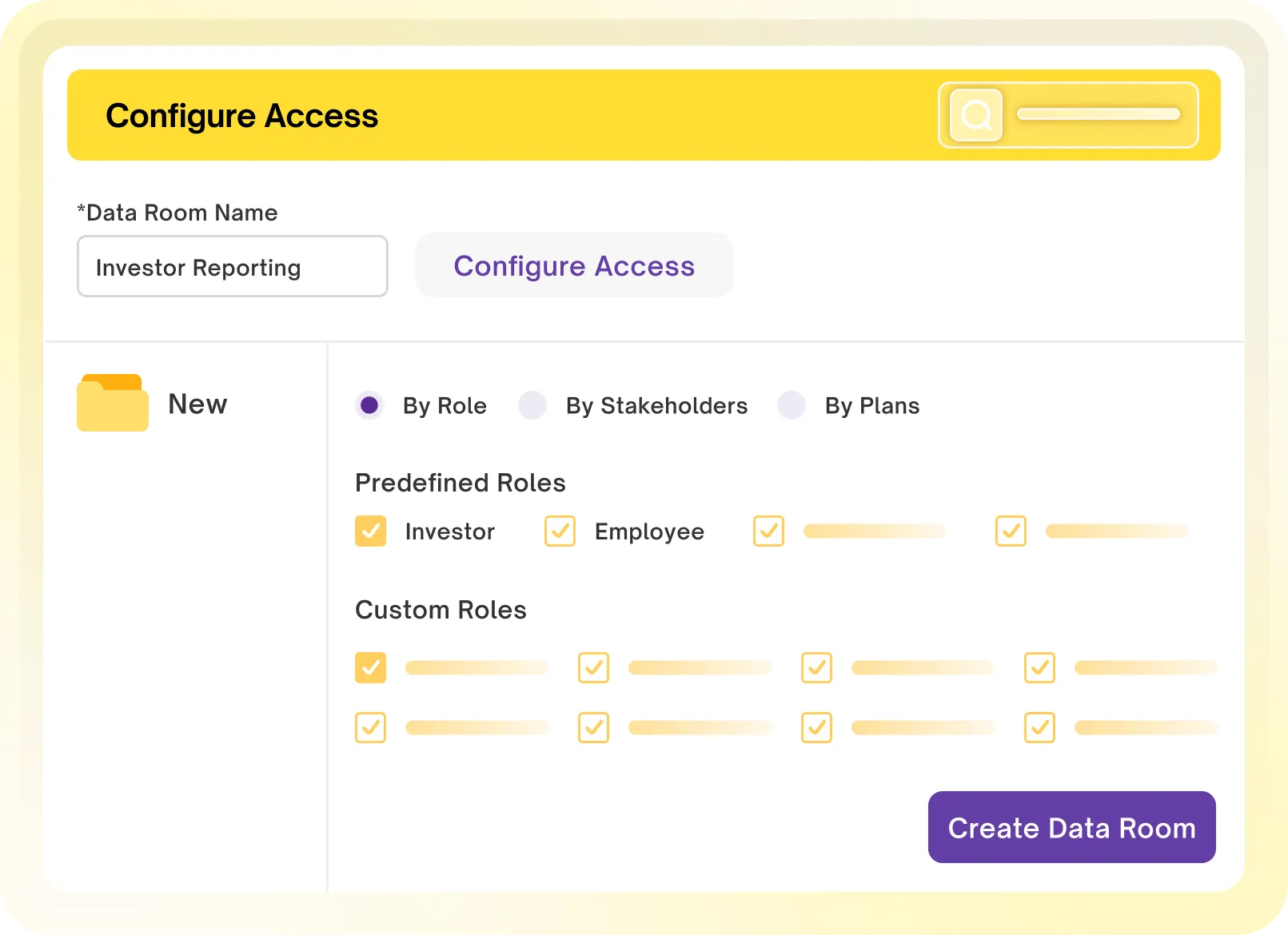Image resolution: width=1288 pixels, height=935 pixels.
Task: Select the New folder label
Action: 197,404
